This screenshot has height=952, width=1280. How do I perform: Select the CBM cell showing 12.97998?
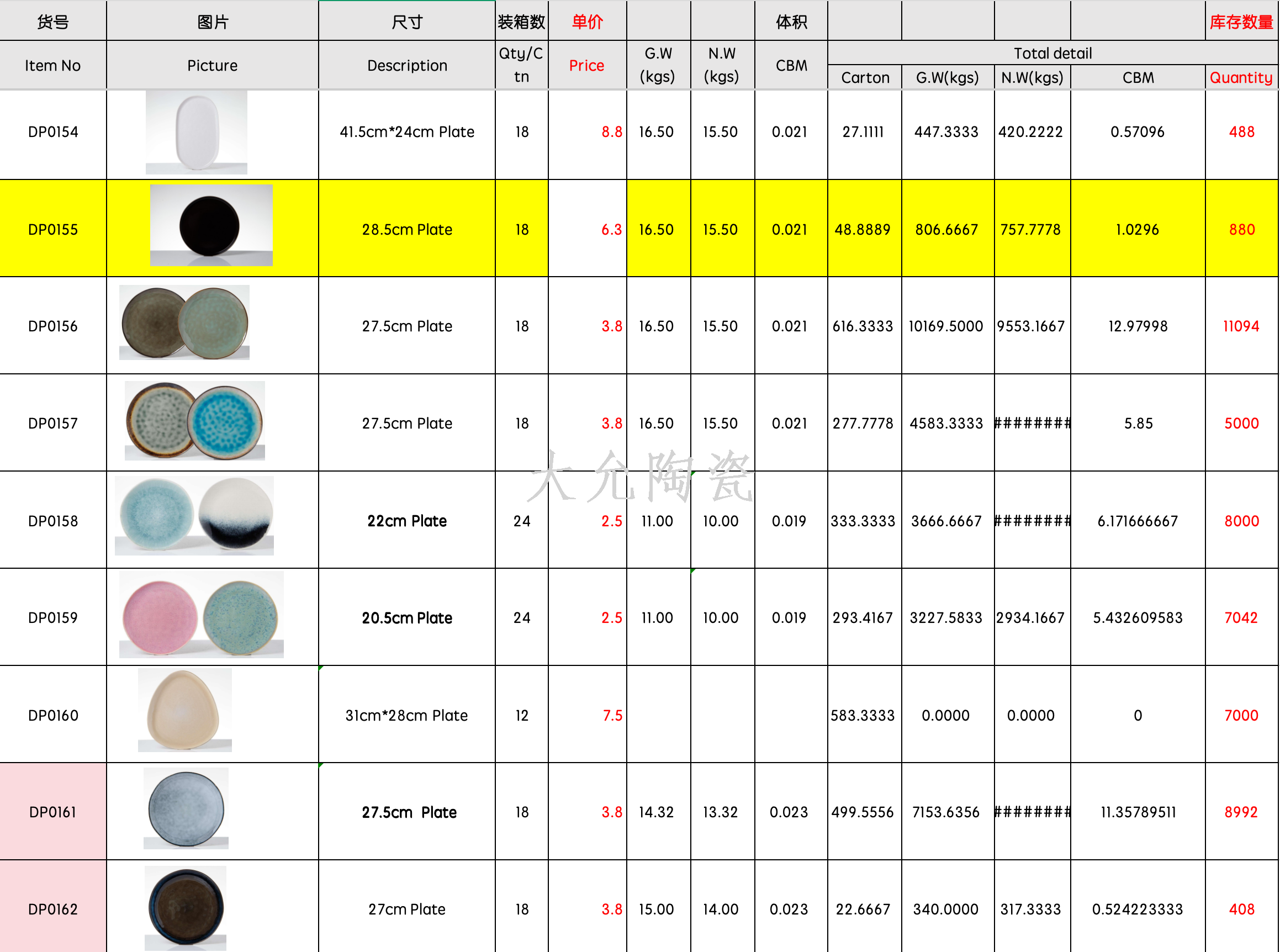tap(1138, 327)
